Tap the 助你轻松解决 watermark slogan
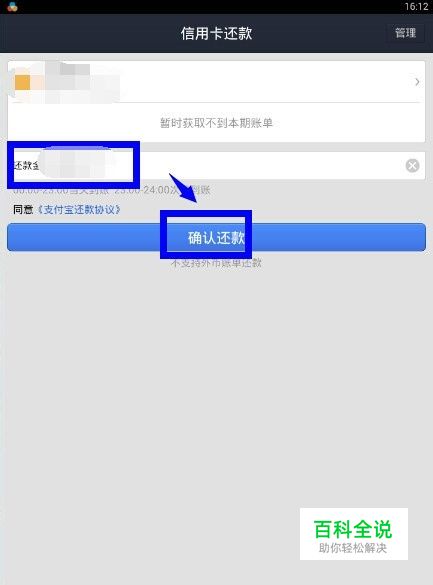This screenshot has width=433, height=585. pyautogui.click(x=353, y=548)
